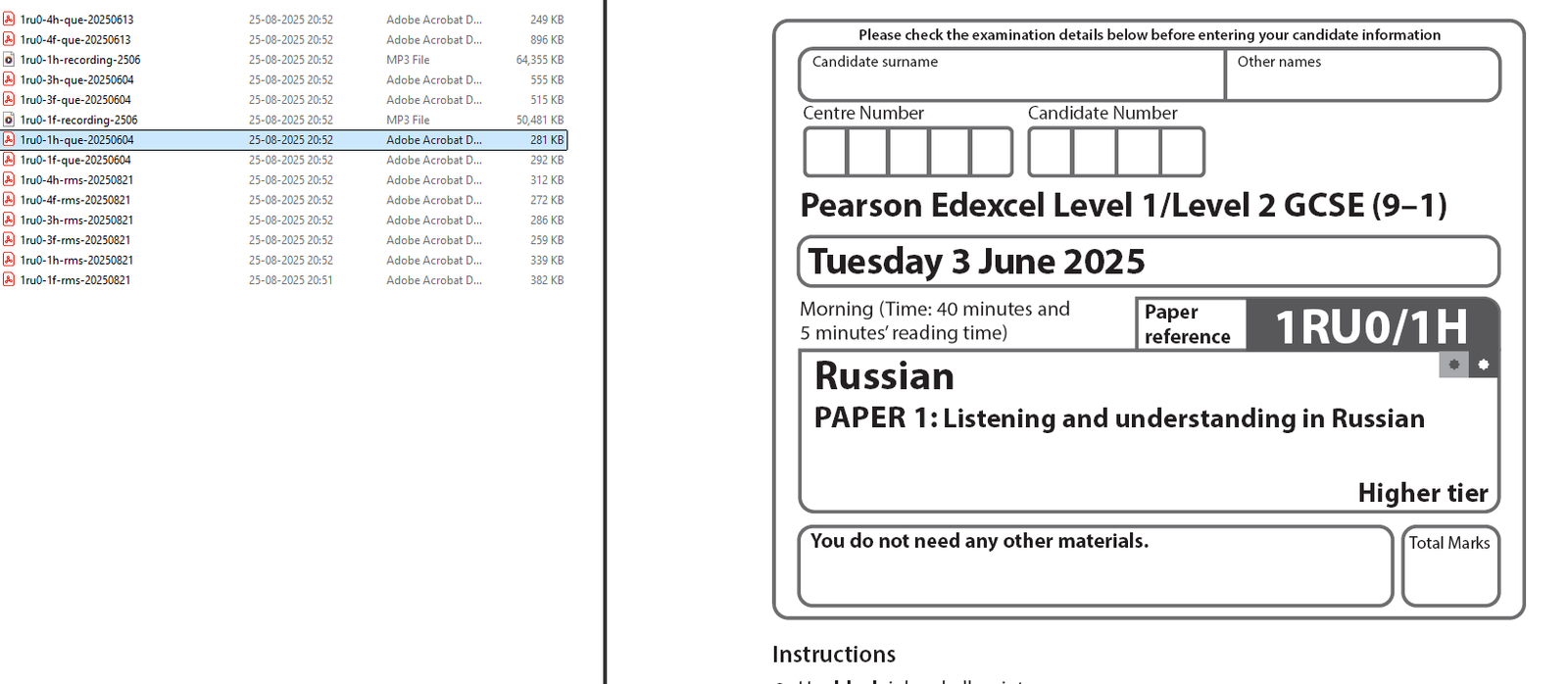Click the 64,355 KB size value
The image size is (1568, 684).
(x=540, y=60)
